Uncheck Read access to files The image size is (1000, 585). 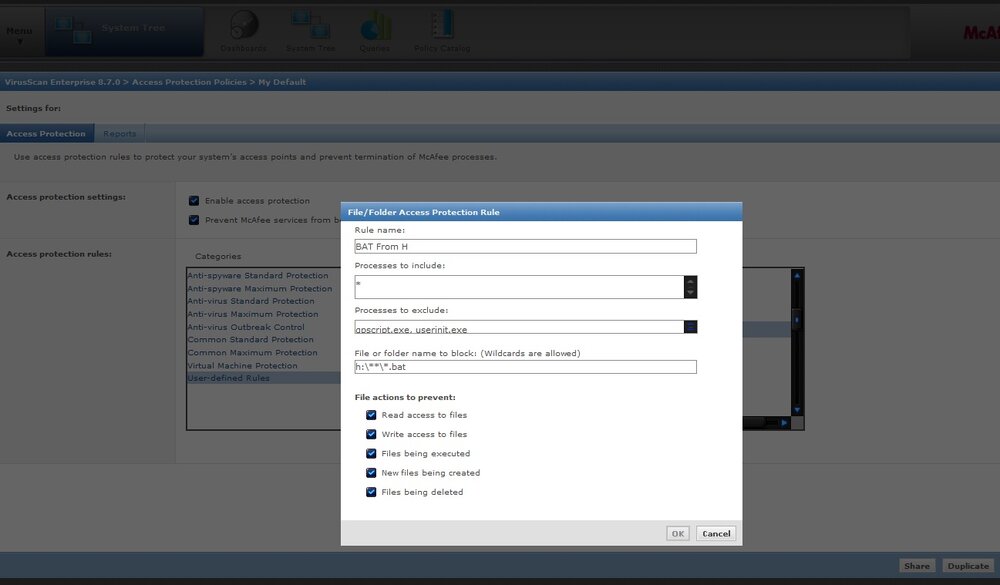[x=371, y=415]
